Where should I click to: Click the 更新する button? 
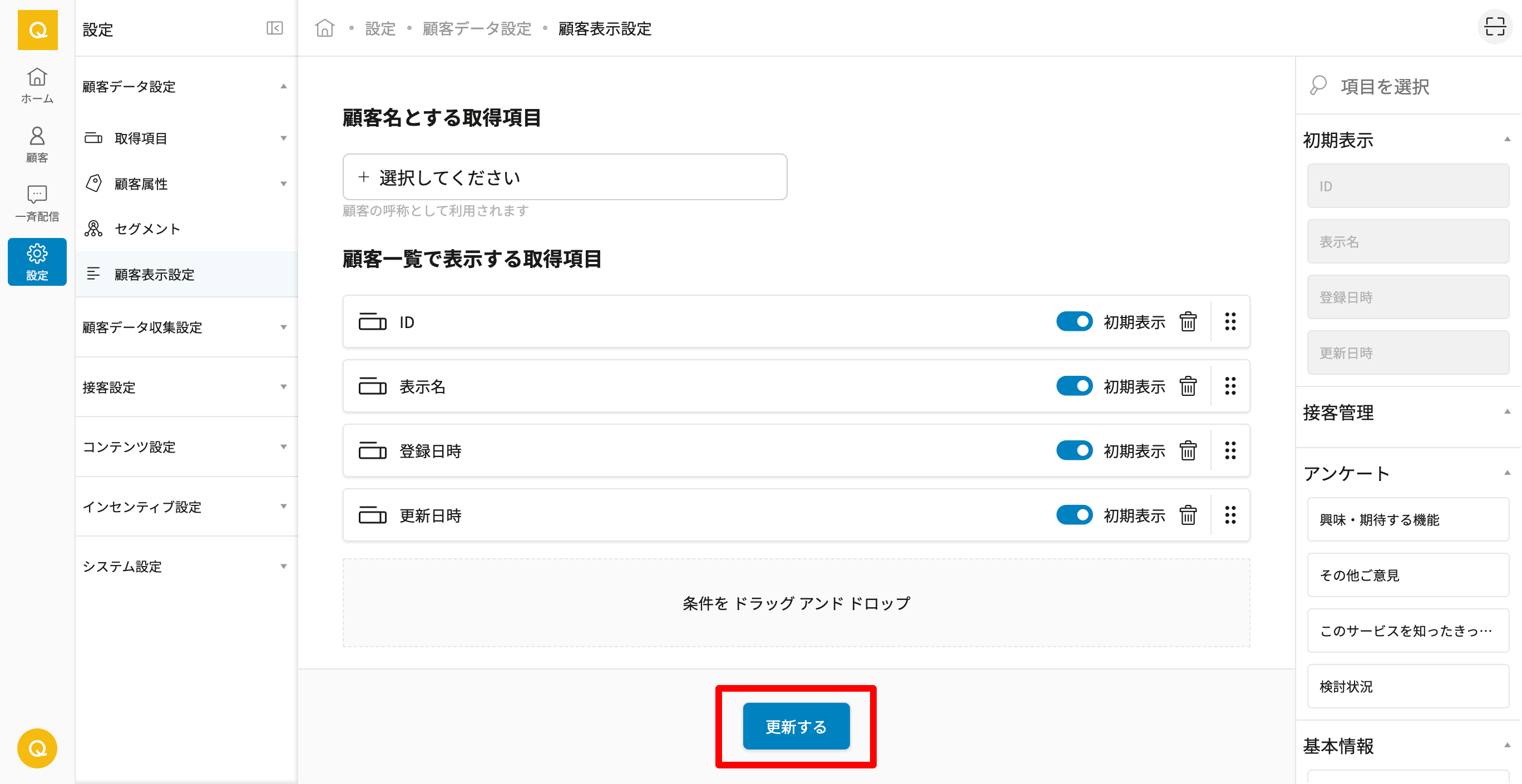click(796, 726)
